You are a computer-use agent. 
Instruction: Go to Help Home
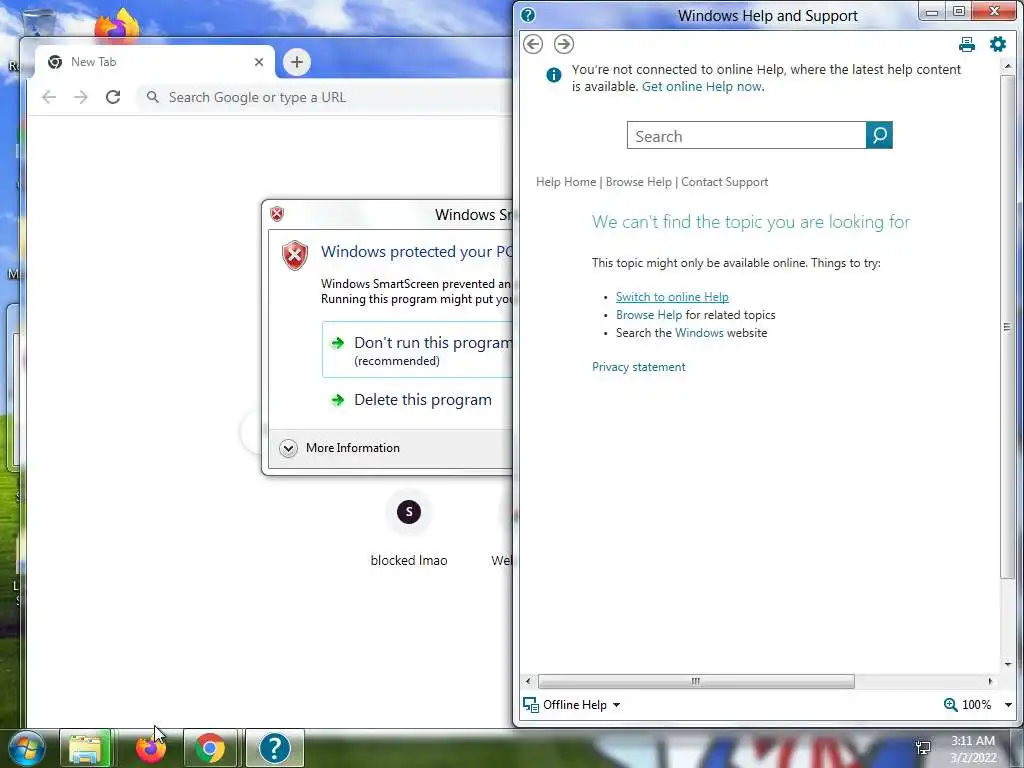(566, 182)
